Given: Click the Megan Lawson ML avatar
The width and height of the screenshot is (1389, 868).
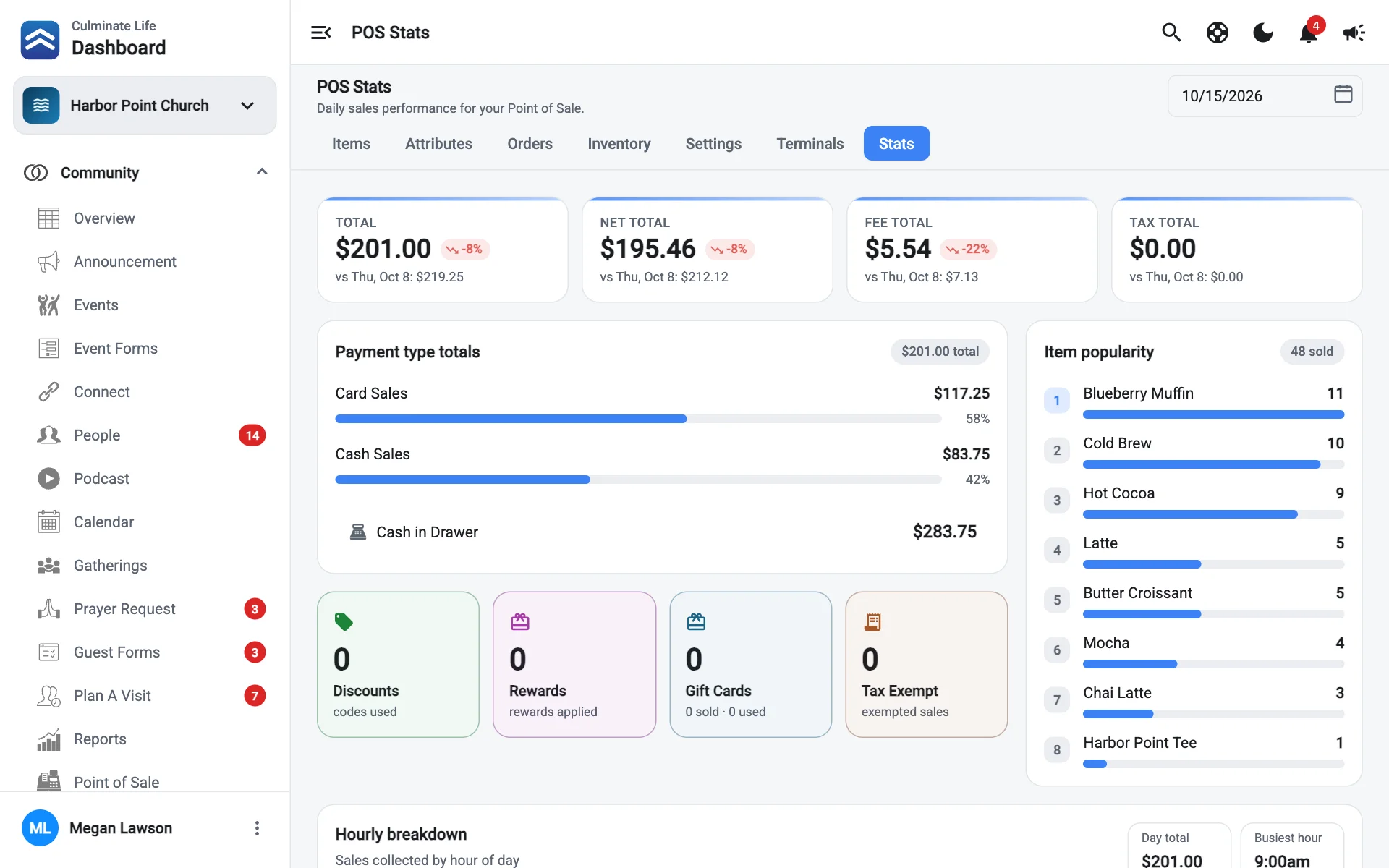Looking at the screenshot, I should (40, 828).
